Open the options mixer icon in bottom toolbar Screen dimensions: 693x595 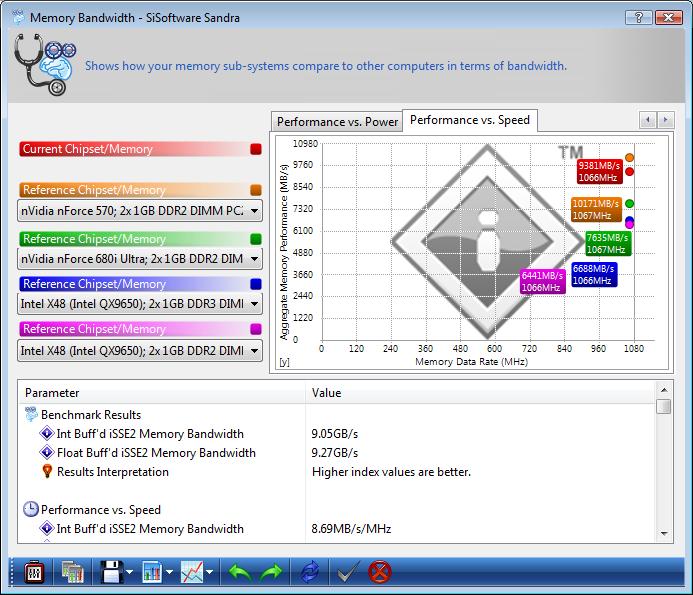click(34, 573)
